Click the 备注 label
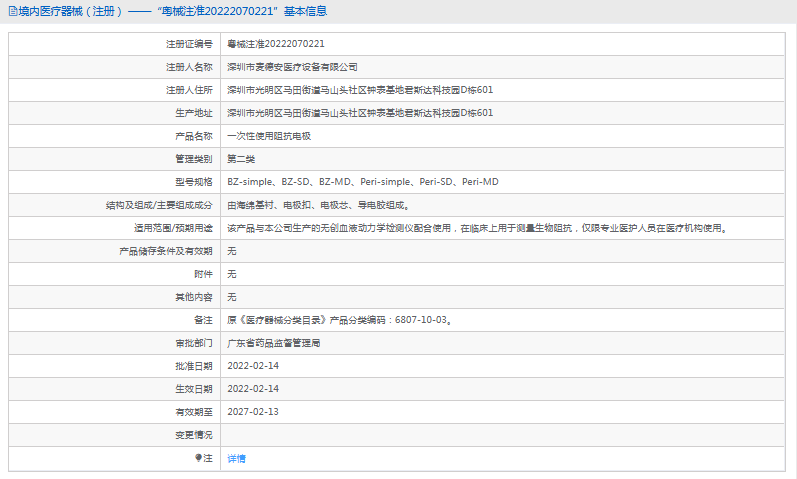The image size is (797, 479). click(x=203, y=320)
